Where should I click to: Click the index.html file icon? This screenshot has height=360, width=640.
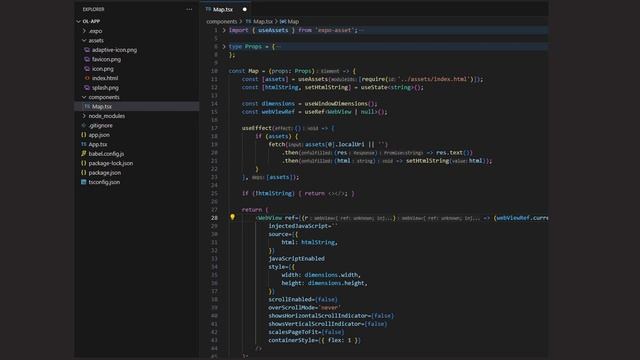pos(87,78)
